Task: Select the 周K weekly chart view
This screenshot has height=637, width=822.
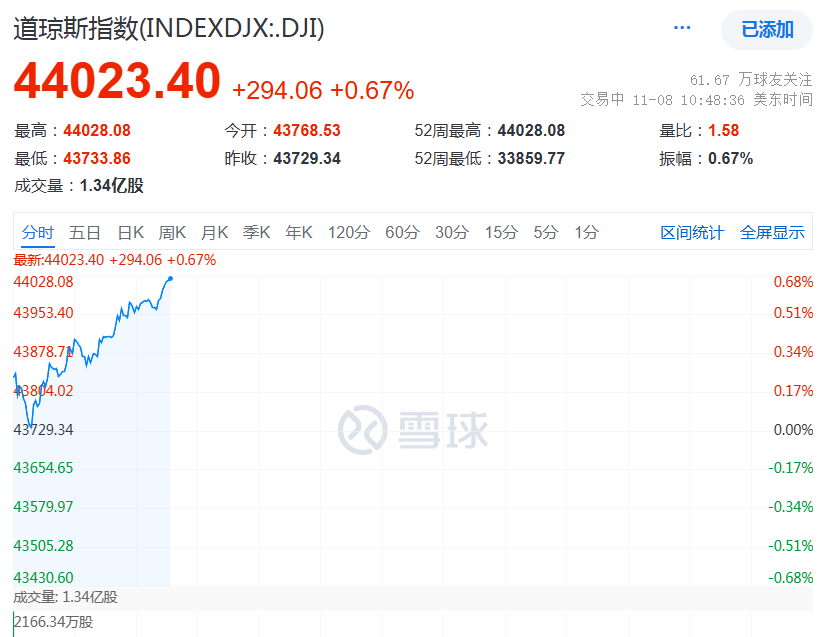Action: pos(172,231)
